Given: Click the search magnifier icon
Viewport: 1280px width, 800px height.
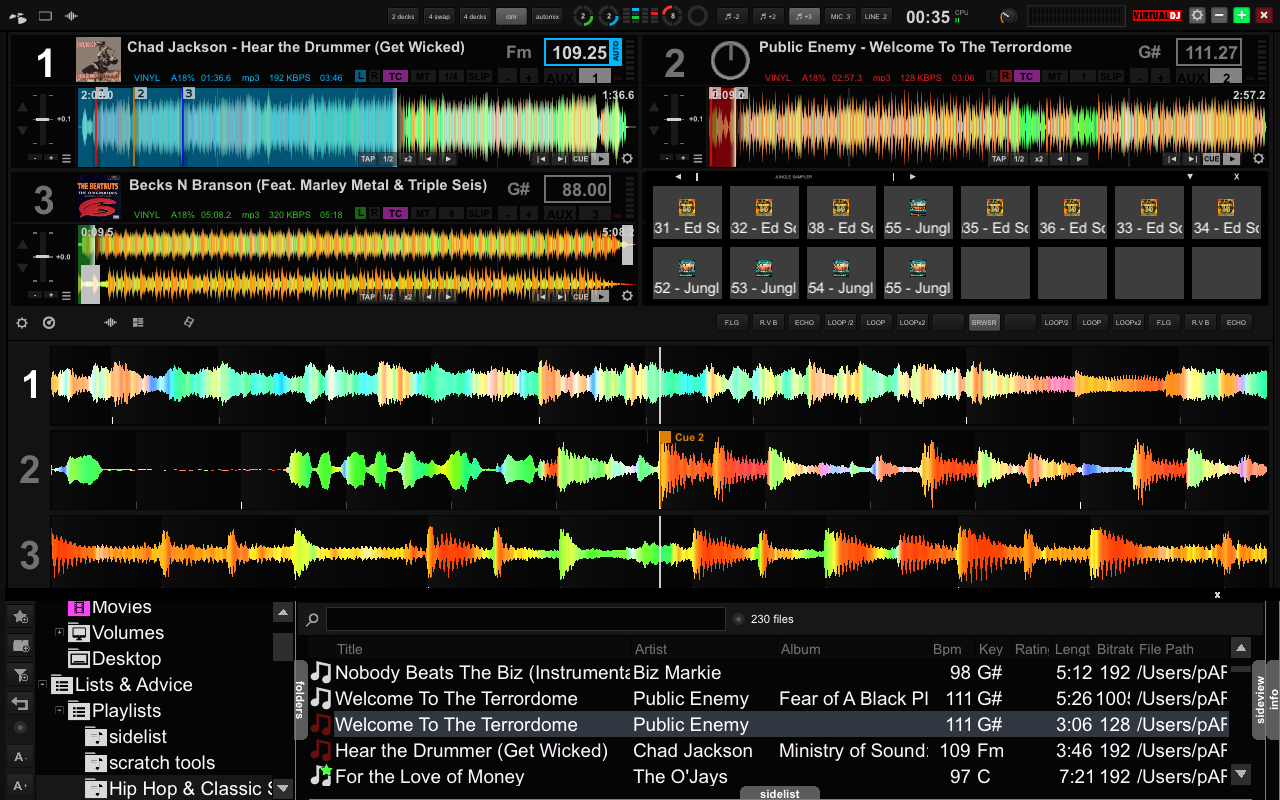Looking at the screenshot, I should point(312,620).
